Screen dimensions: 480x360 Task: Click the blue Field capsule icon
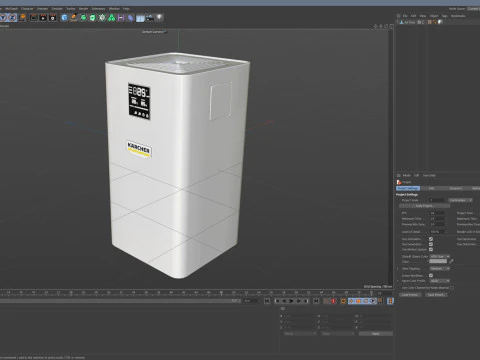pyautogui.click(x=131, y=18)
